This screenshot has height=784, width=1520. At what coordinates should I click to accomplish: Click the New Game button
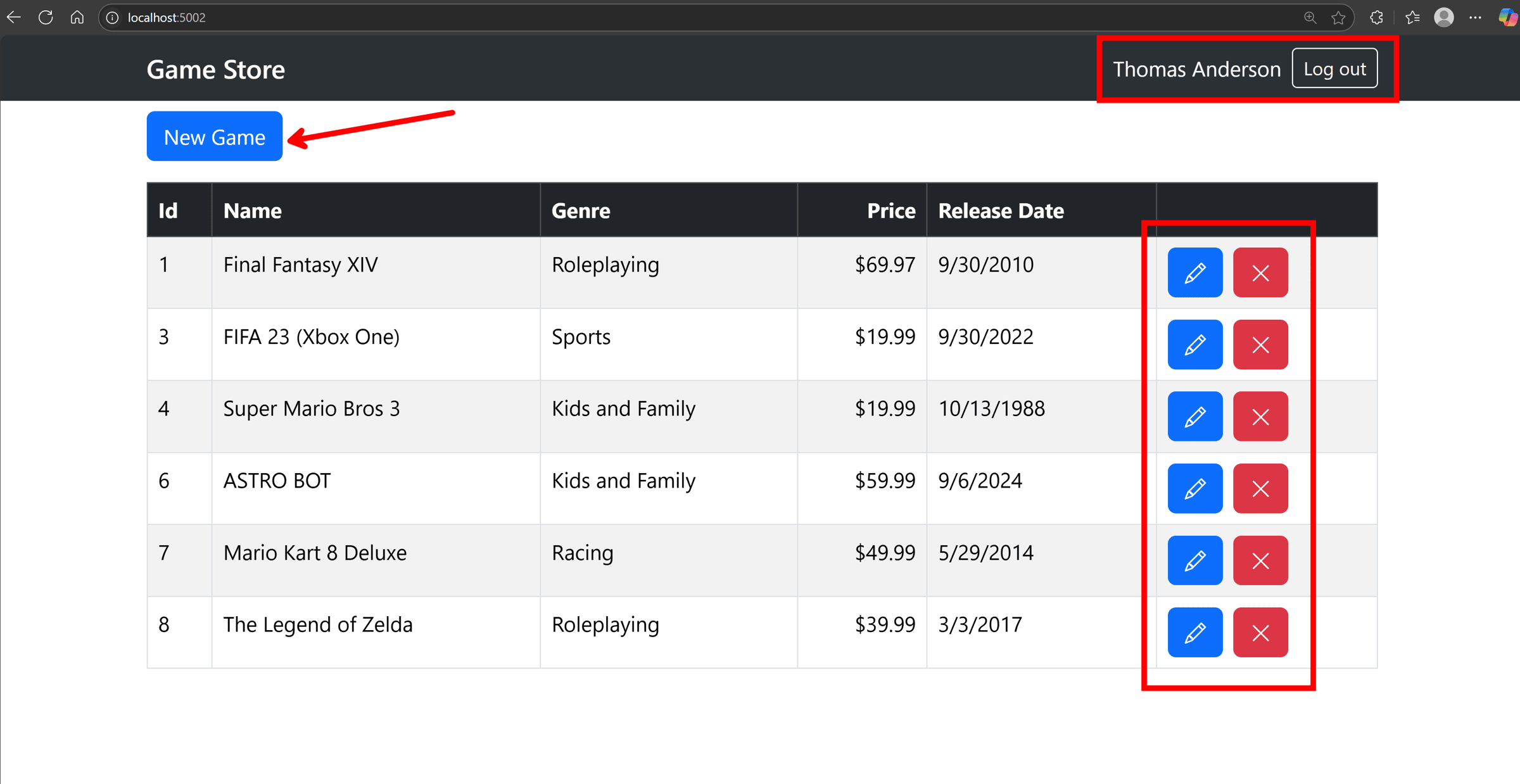click(215, 136)
